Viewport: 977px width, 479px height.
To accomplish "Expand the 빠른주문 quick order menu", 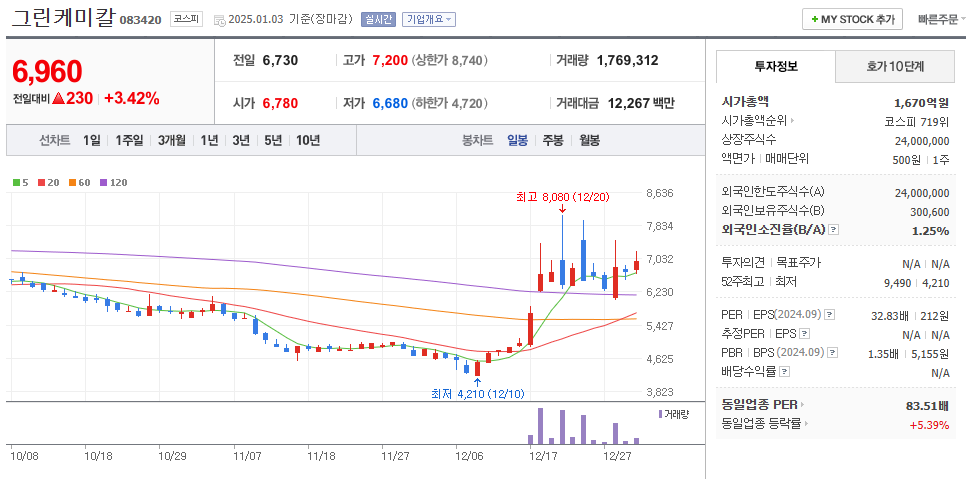I will point(941,19).
